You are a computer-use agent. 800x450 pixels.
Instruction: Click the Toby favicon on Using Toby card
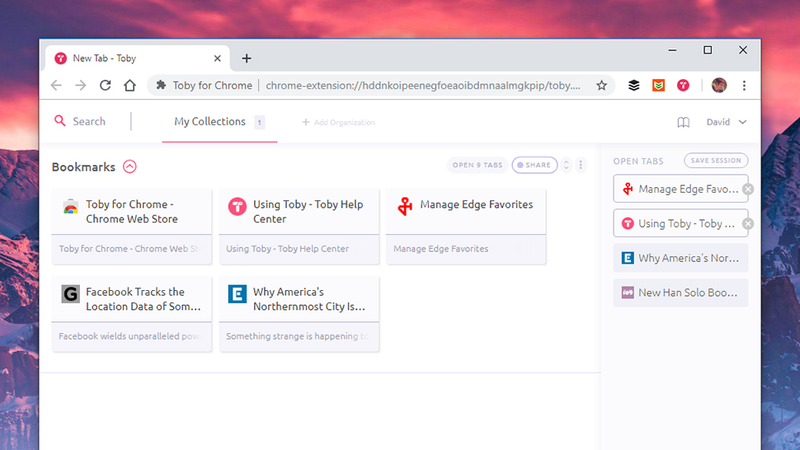point(237,207)
